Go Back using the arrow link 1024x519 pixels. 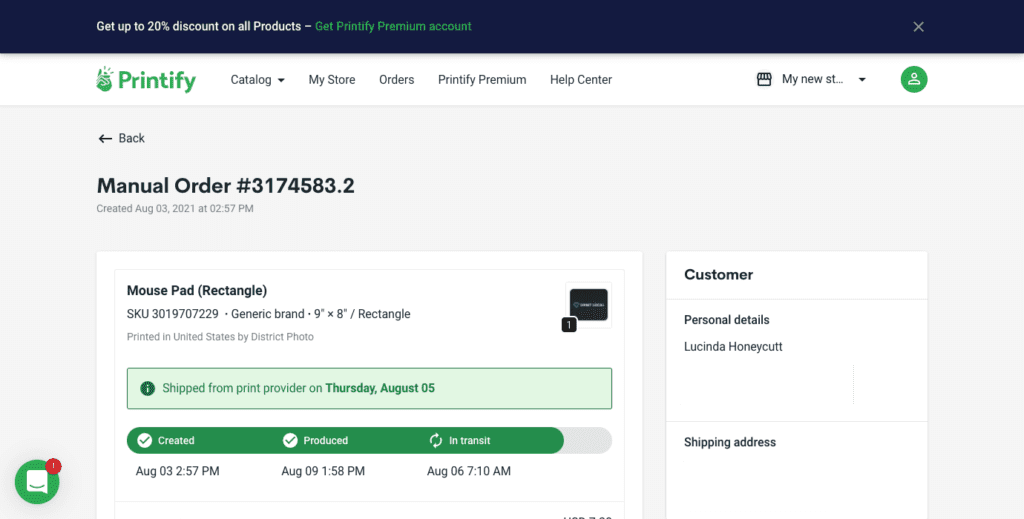pyautogui.click(x=121, y=138)
